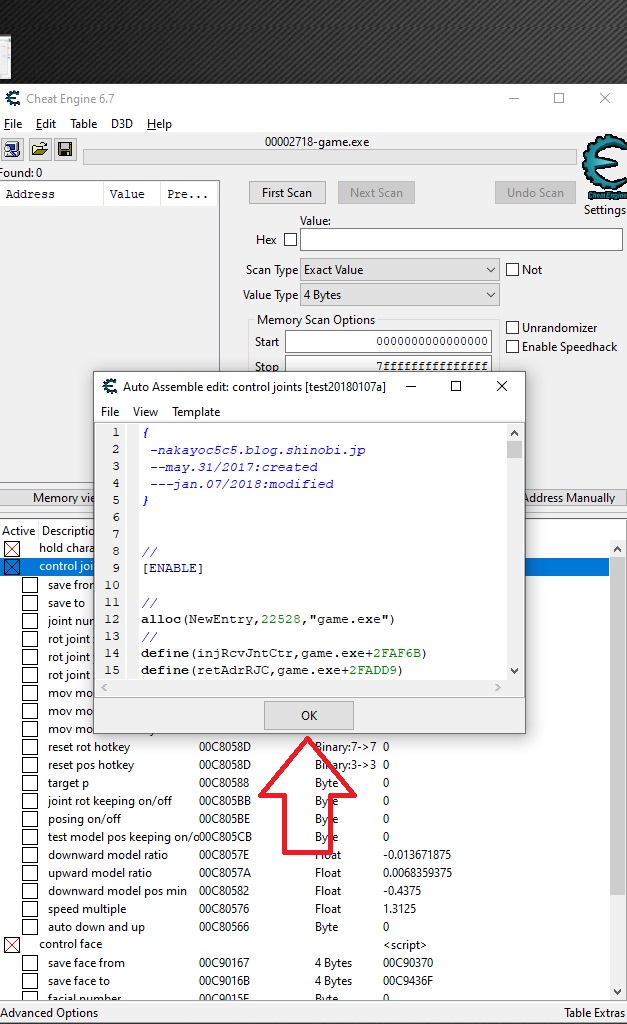Click the Auto Assemble dialog title icon

[x=110, y=387]
